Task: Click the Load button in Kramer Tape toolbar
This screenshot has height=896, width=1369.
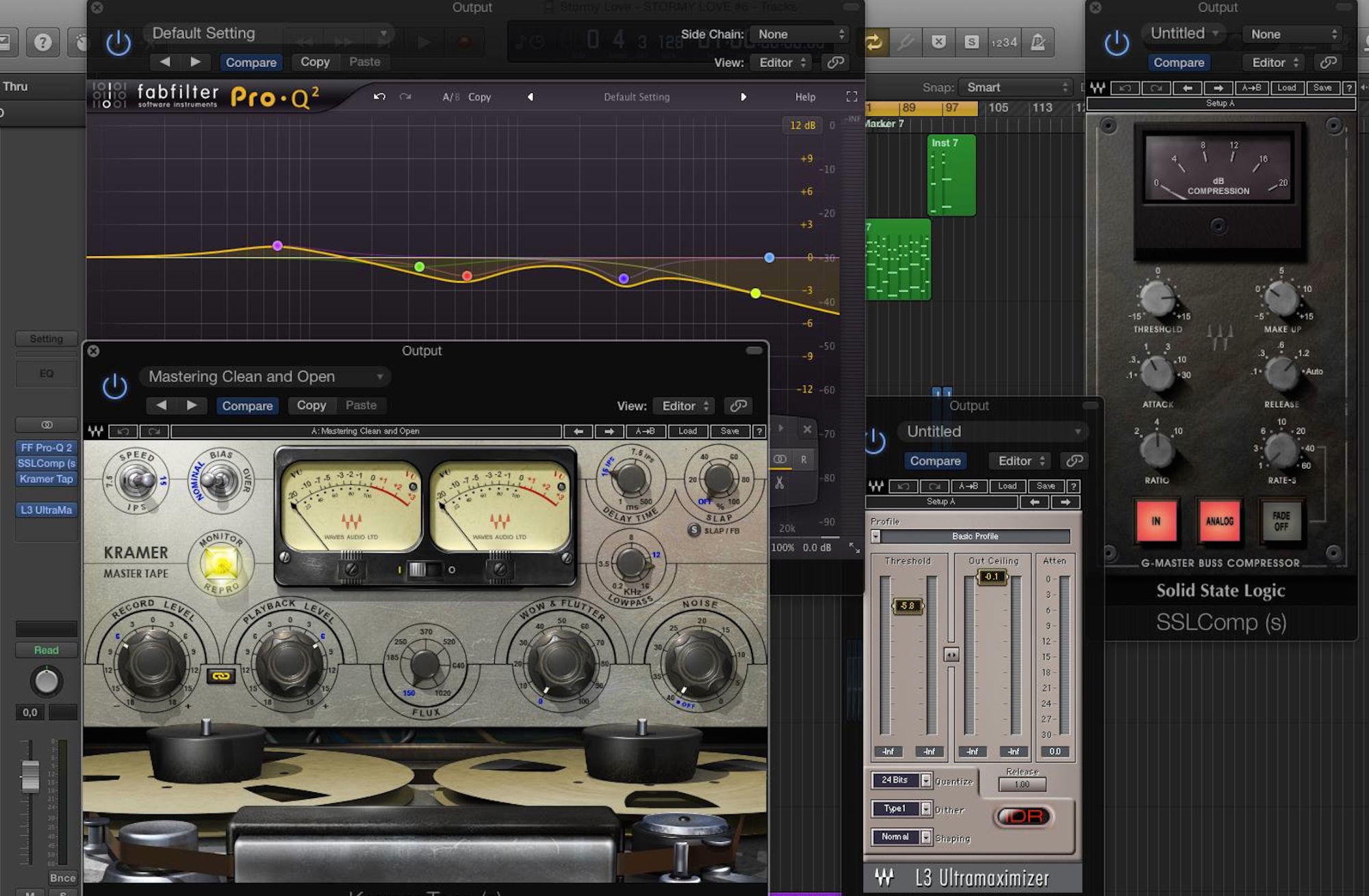Action: 687,431
